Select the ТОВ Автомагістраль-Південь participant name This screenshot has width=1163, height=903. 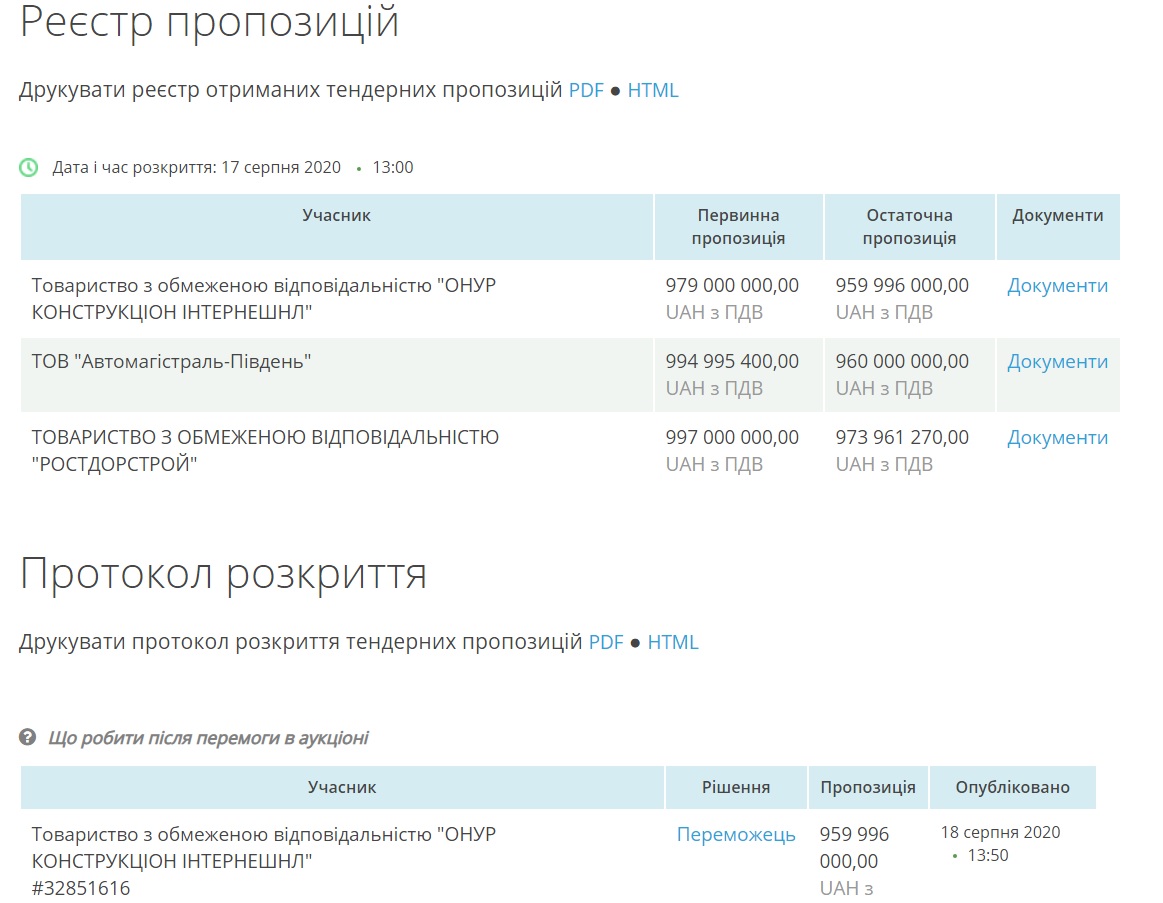[172, 362]
